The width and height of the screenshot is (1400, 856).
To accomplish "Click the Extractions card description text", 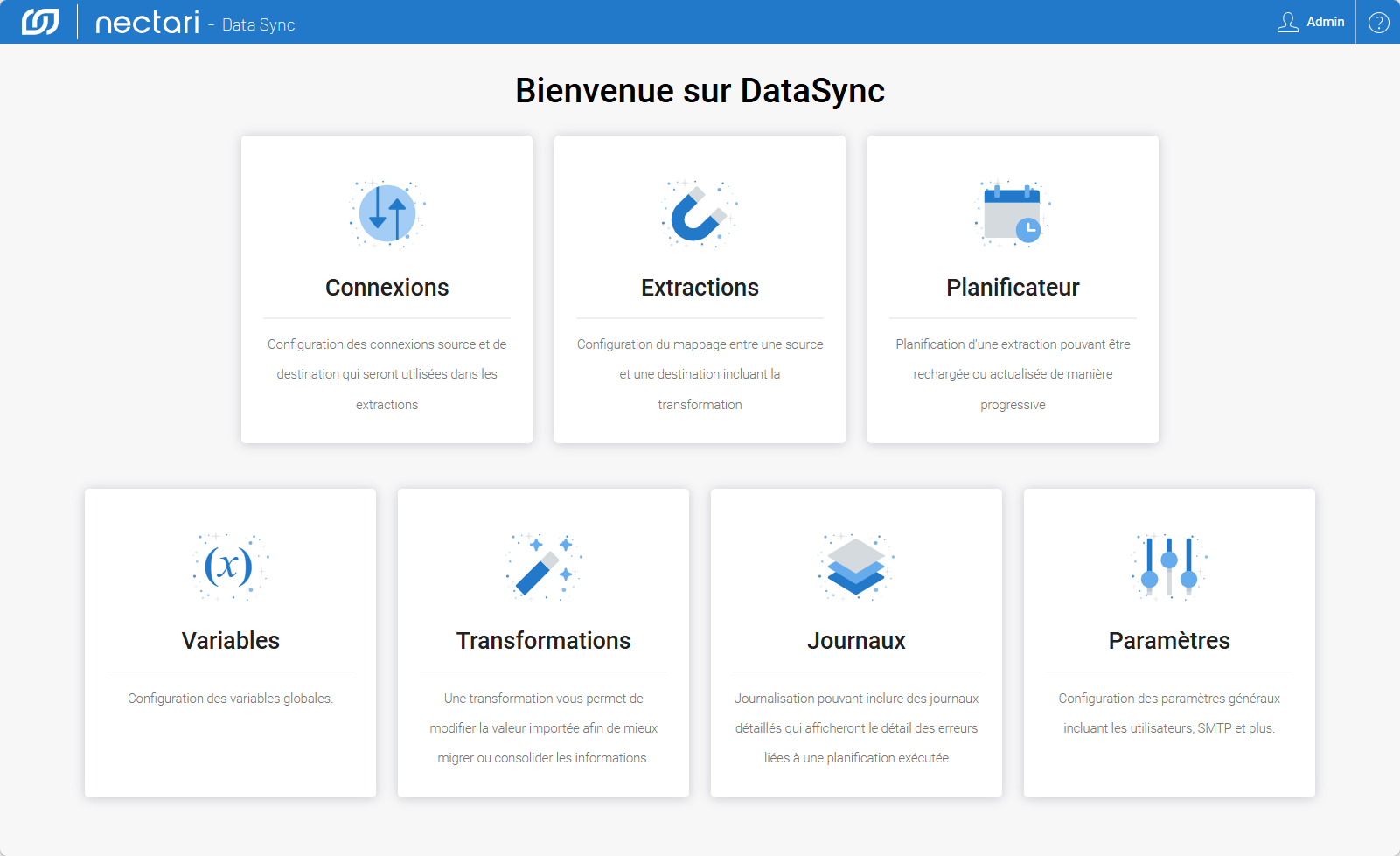I will click(700, 374).
